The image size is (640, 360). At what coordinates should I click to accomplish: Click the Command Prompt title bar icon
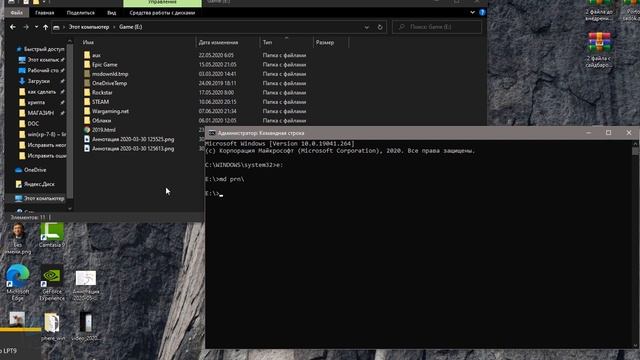[212, 133]
